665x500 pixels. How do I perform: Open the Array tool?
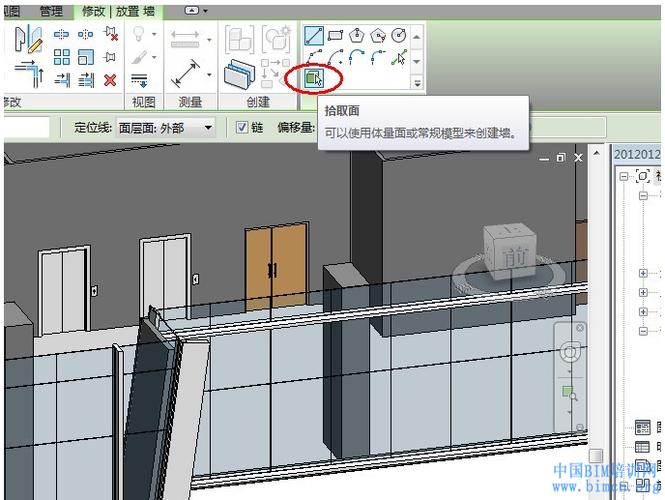click(x=62, y=57)
